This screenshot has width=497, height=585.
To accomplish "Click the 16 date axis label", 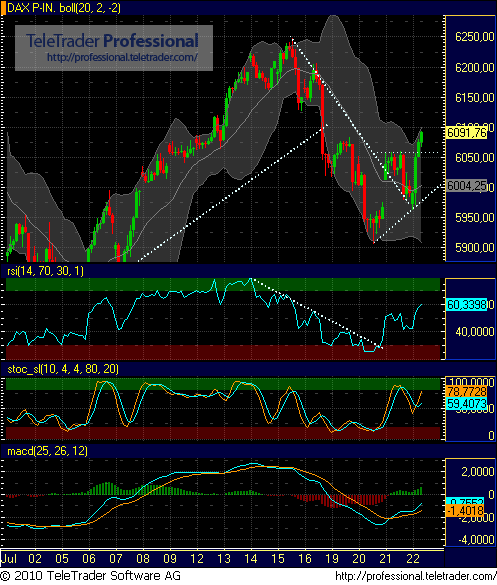I will click(305, 559).
